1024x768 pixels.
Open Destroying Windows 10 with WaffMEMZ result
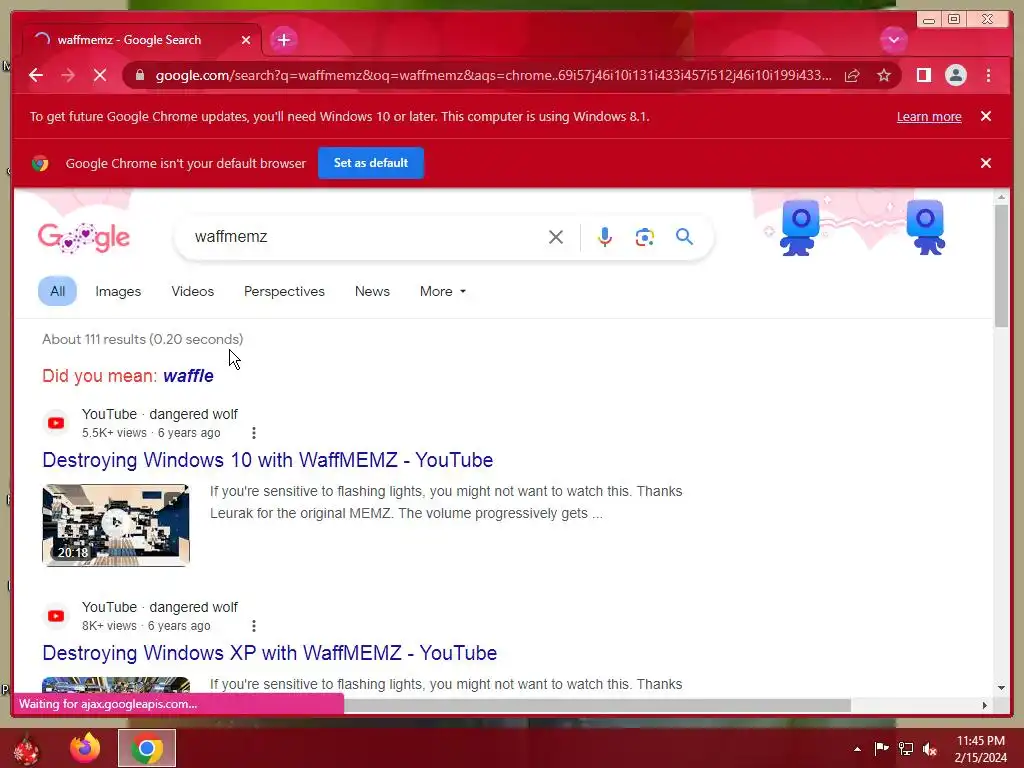click(x=268, y=460)
